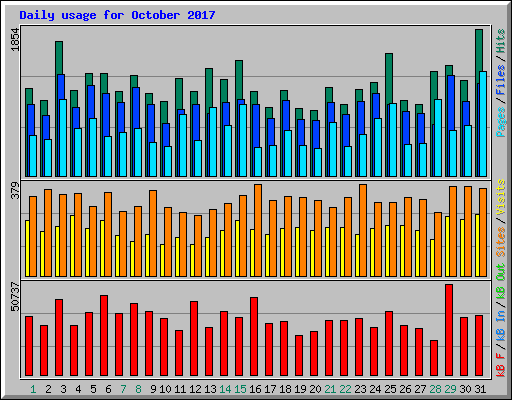Click the red kB bar for day 29
Viewport: 512px width, 400px height.
coord(449,330)
